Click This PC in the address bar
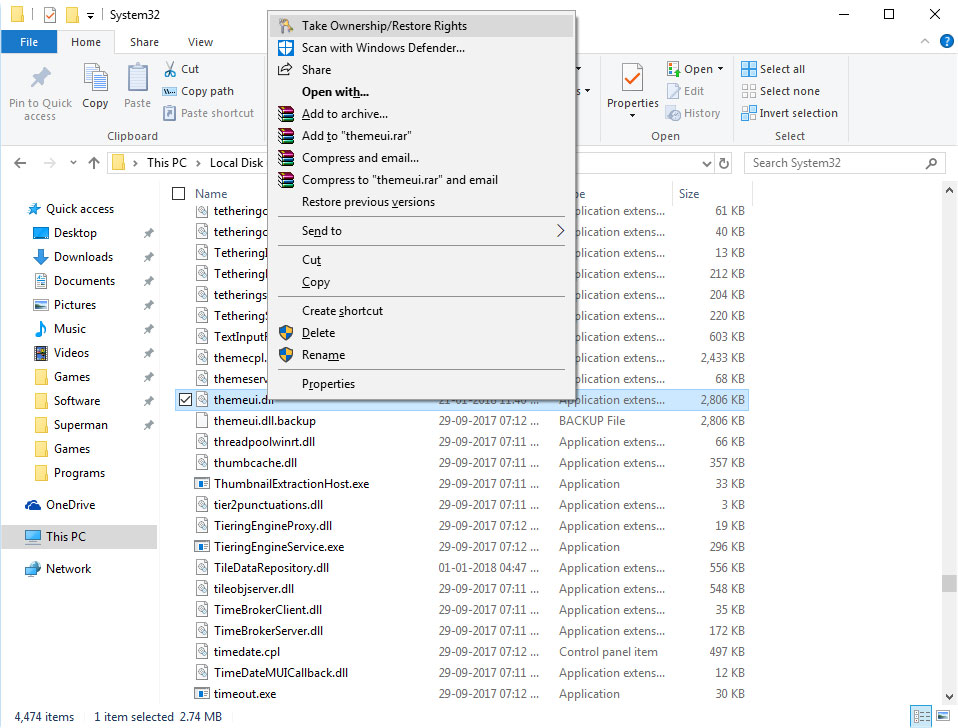This screenshot has width=958, height=728. coord(166,163)
